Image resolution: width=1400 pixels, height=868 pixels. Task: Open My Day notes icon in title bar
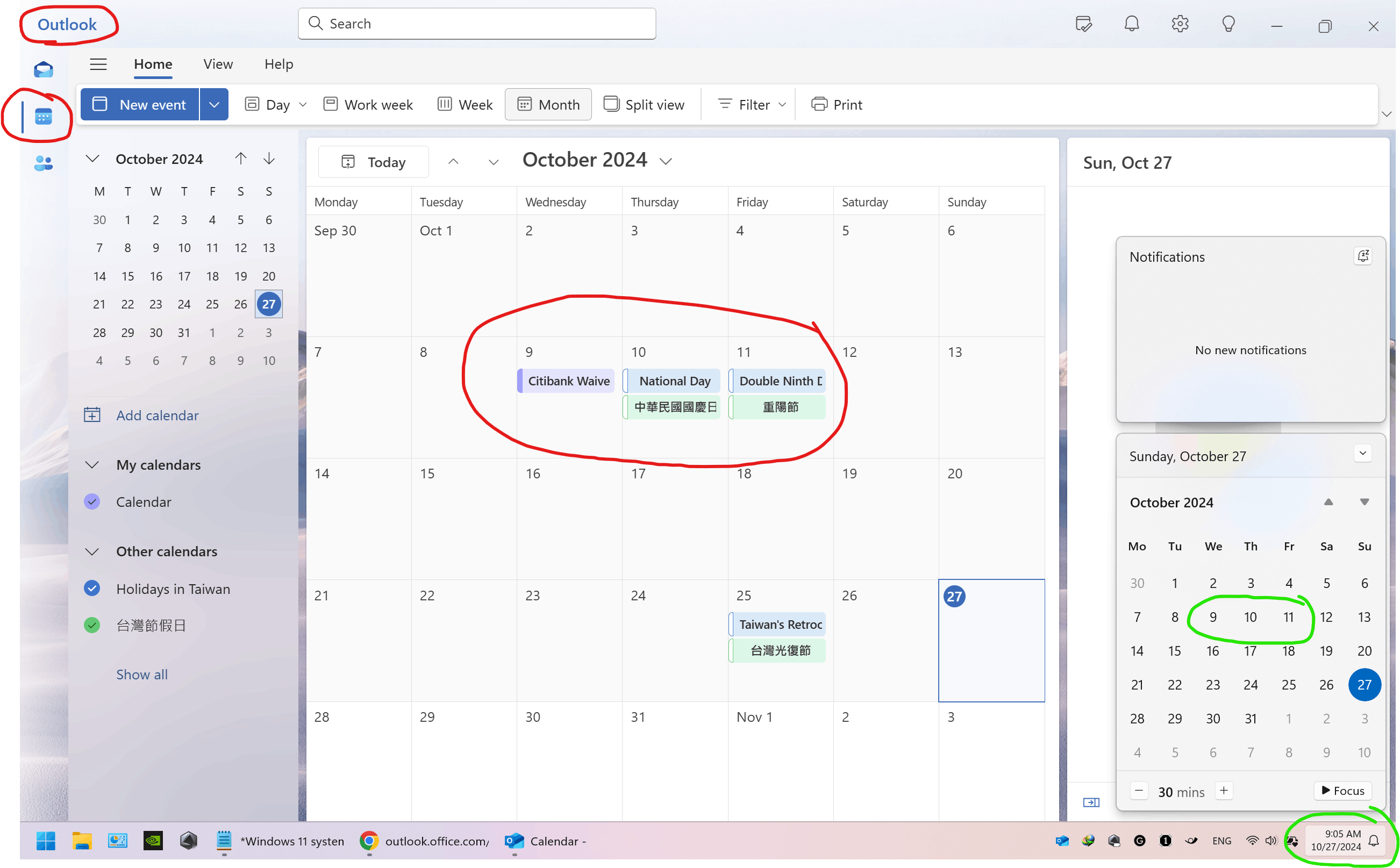[1083, 24]
